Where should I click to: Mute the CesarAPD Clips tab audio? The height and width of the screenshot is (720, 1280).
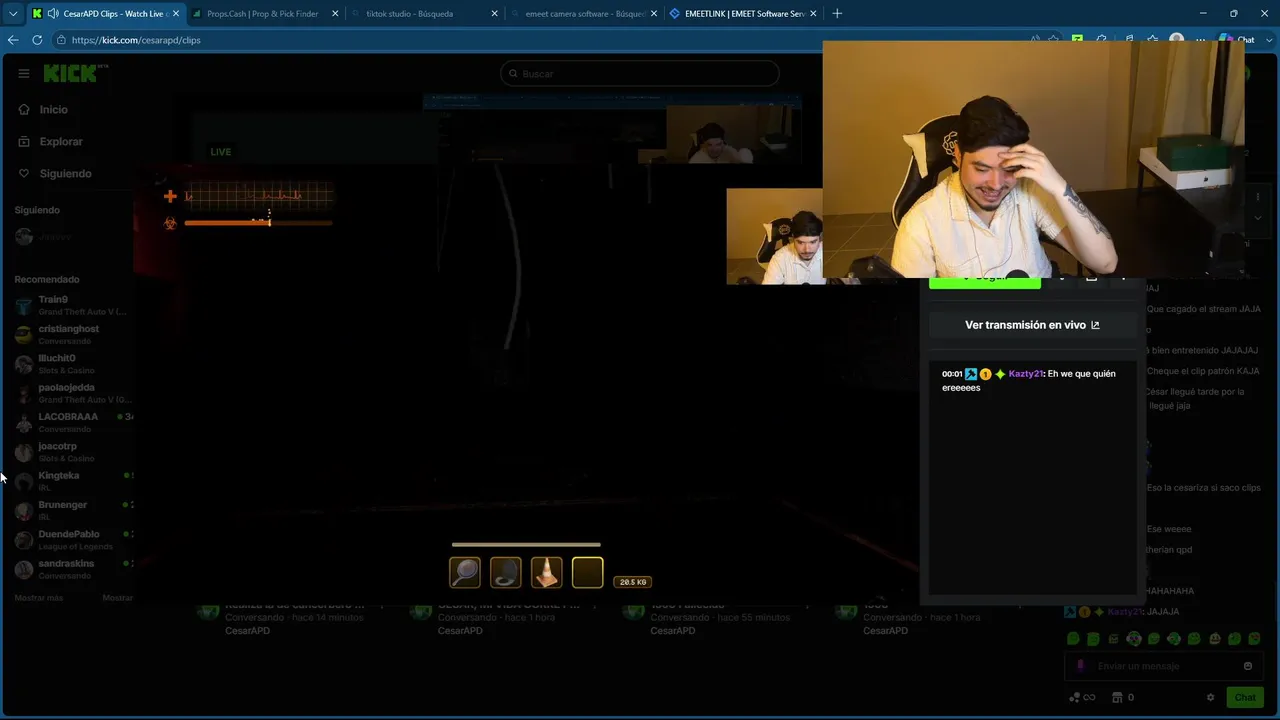pos(52,14)
